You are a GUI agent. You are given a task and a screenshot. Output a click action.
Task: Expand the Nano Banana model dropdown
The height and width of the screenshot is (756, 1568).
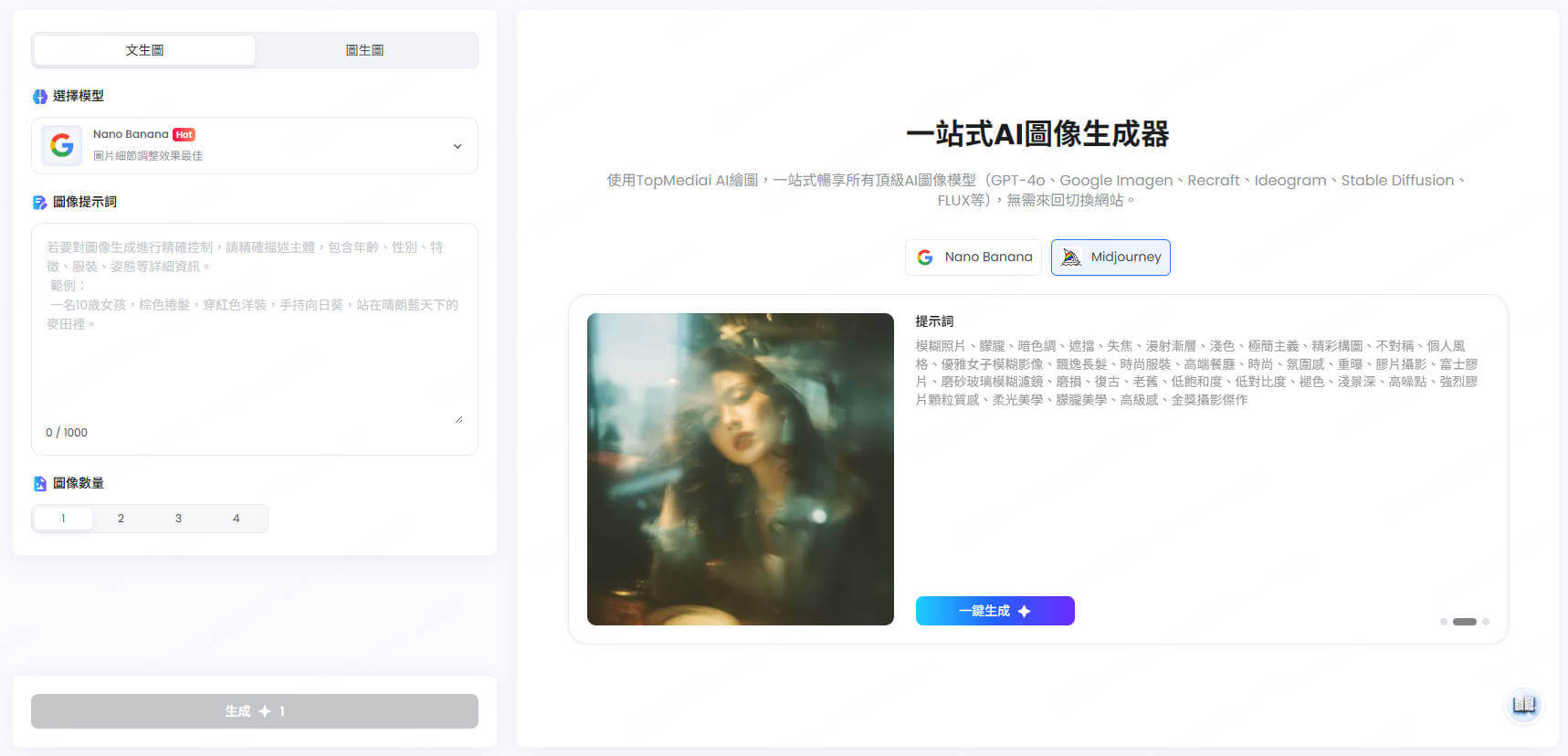pos(458,146)
